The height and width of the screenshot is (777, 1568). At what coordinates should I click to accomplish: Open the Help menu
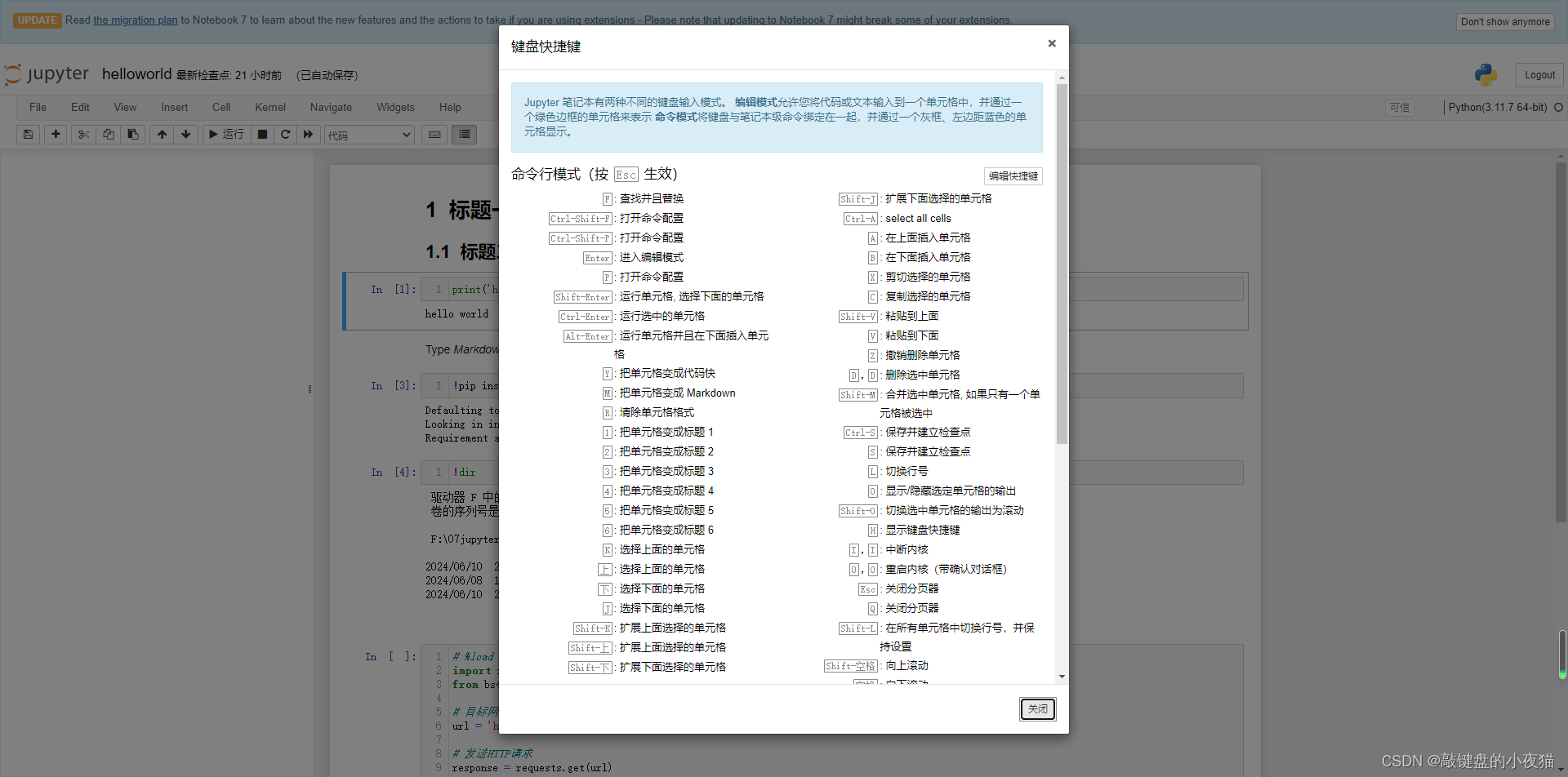[450, 107]
